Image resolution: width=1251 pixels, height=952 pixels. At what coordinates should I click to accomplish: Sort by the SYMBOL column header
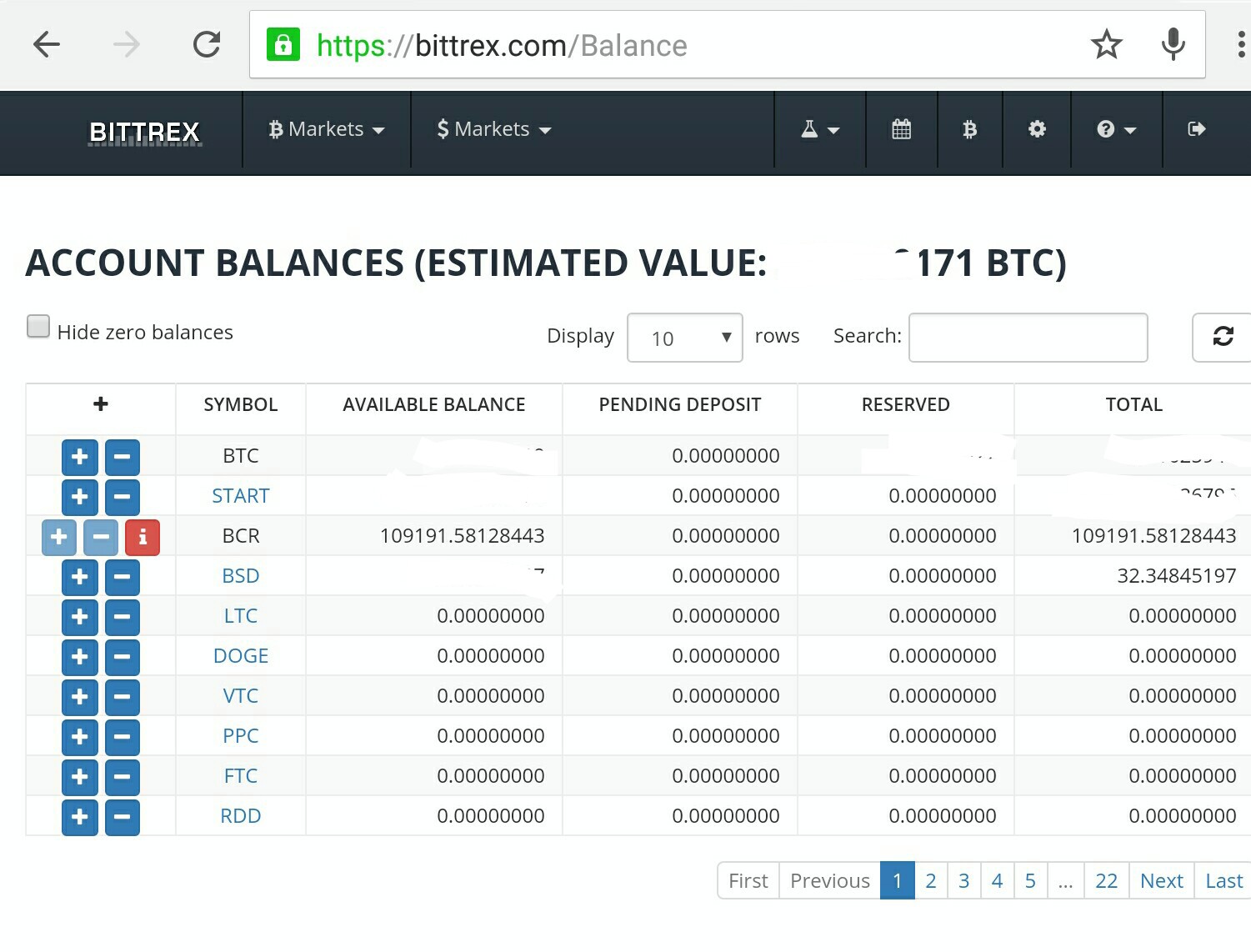click(241, 404)
